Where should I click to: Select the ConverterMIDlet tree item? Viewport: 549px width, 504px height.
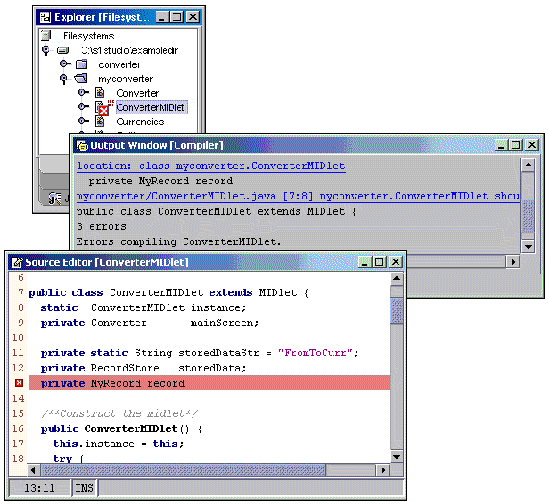(x=151, y=107)
